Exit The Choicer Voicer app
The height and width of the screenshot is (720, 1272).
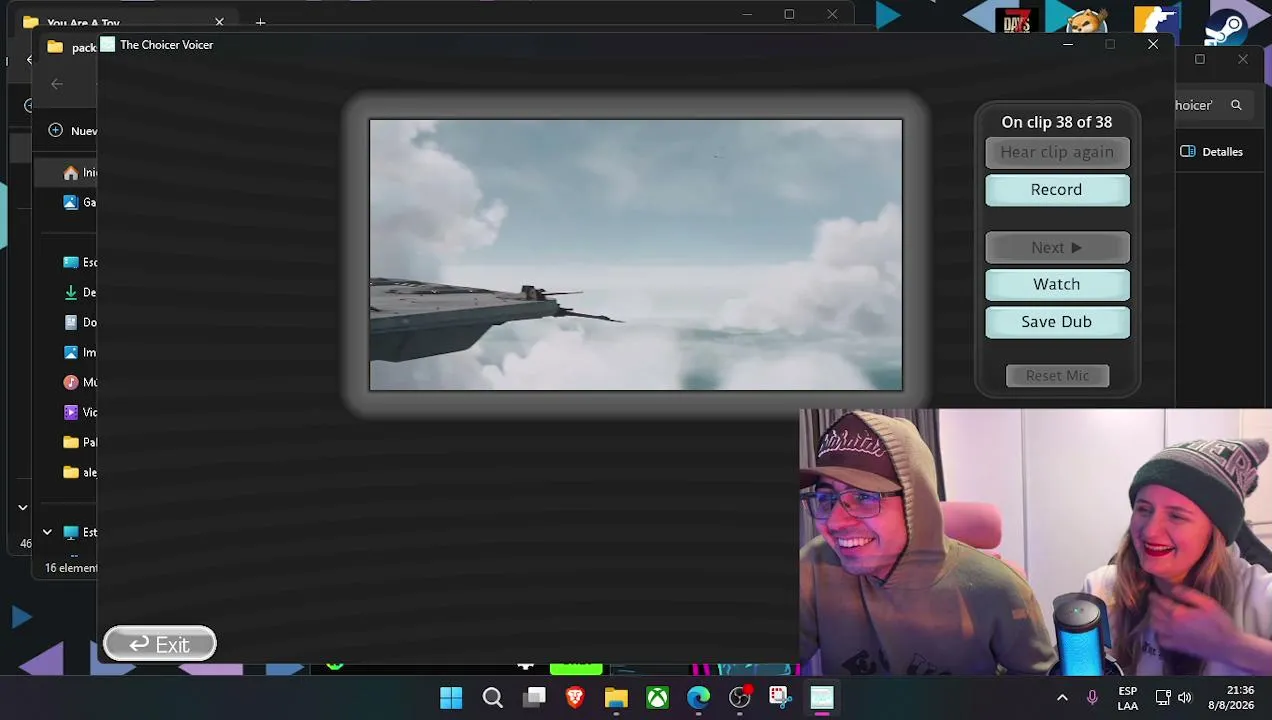click(160, 645)
